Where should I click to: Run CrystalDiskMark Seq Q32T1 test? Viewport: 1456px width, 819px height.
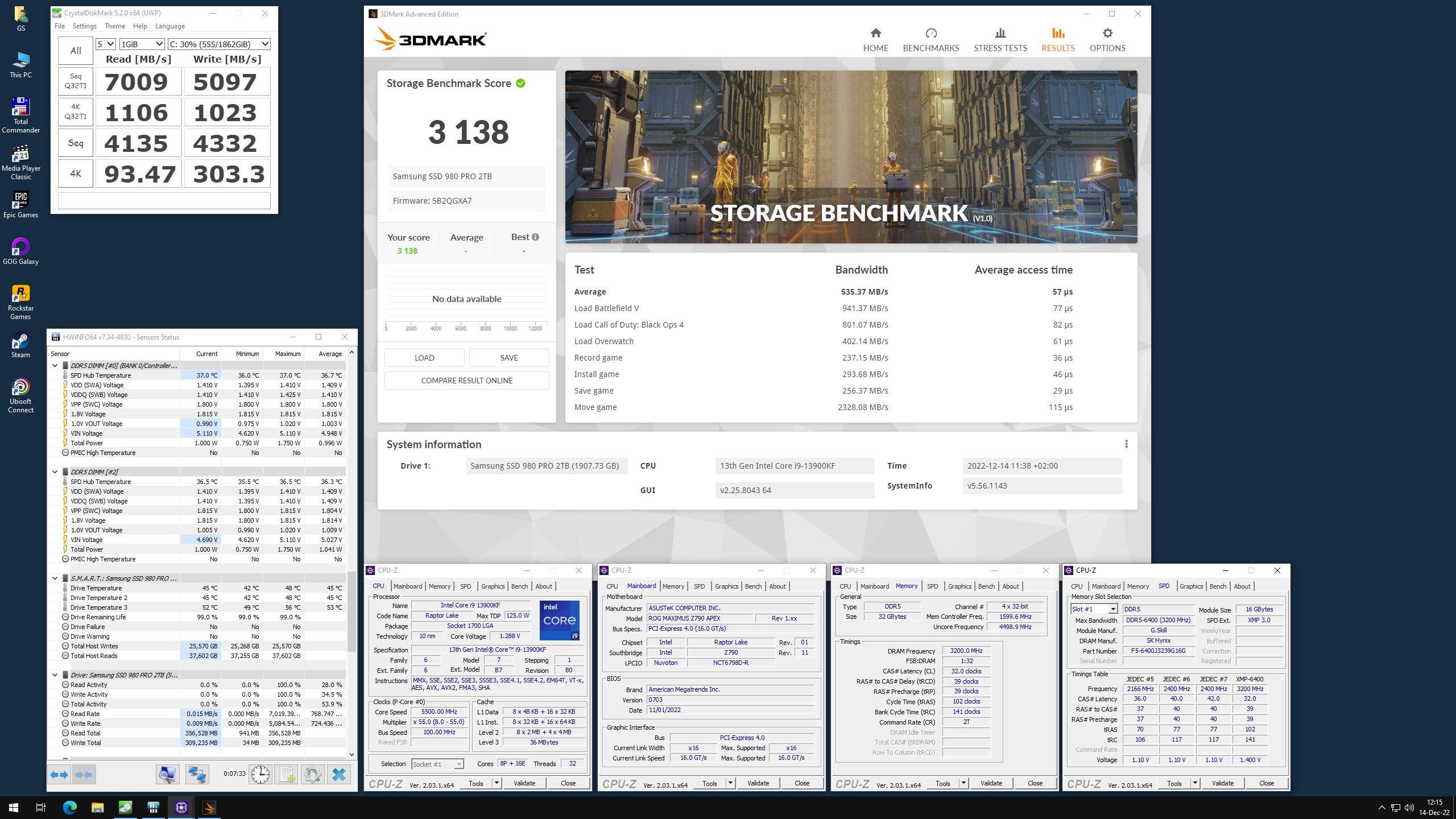(x=76, y=81)
